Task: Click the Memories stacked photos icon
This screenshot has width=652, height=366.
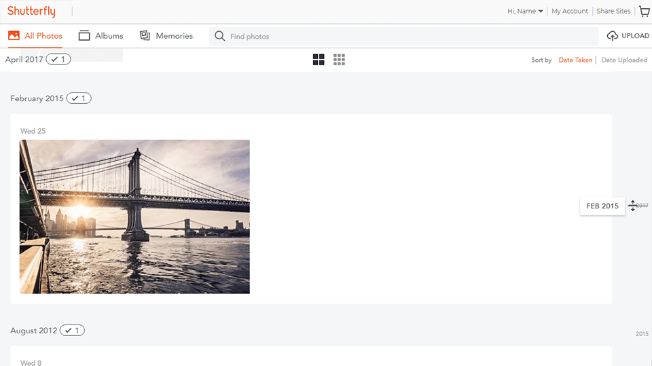Action: tap(145, 36)
